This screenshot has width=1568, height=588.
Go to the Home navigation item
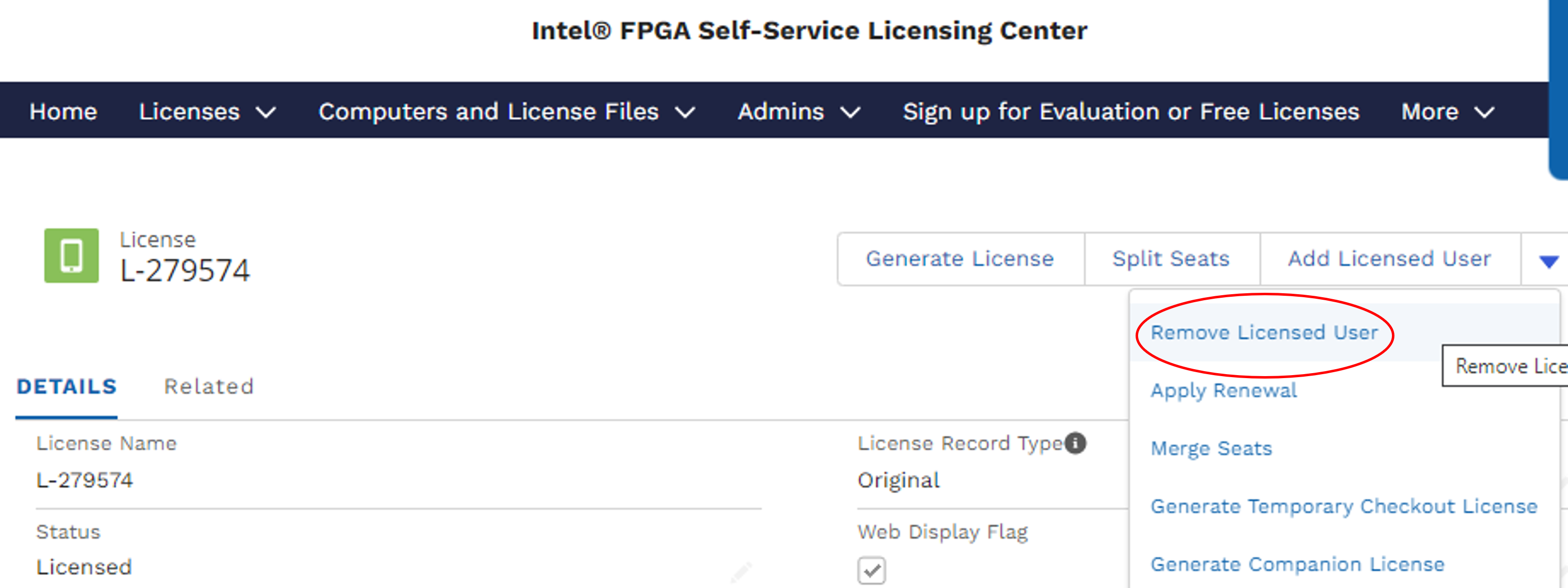(63, 112)
